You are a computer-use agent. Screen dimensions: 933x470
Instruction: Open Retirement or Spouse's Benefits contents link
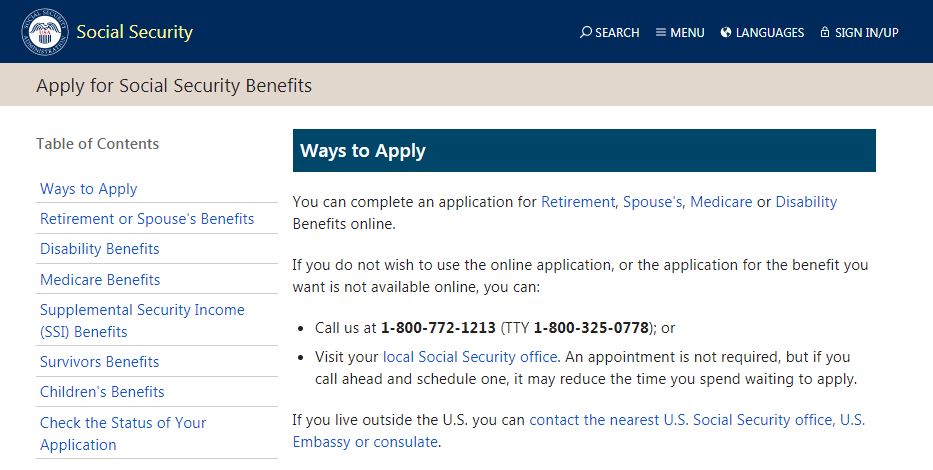tap(147, 219)
